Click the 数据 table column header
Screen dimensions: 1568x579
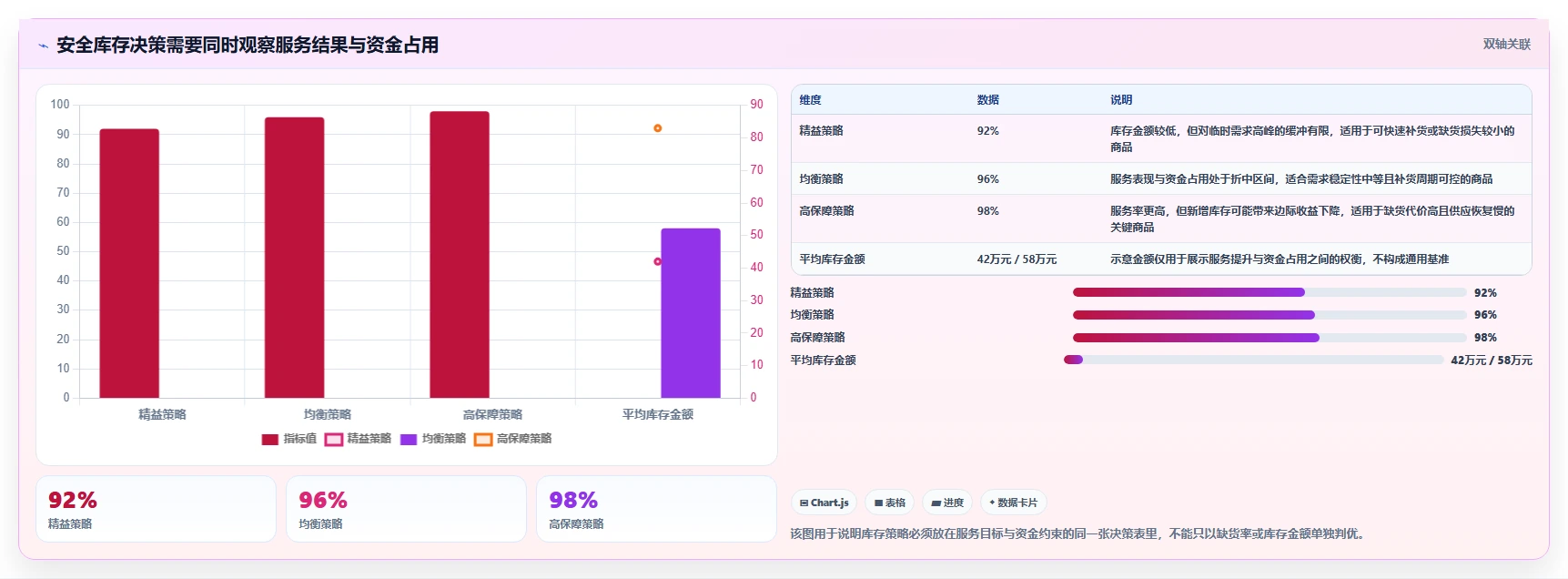[x=988, y=100]
